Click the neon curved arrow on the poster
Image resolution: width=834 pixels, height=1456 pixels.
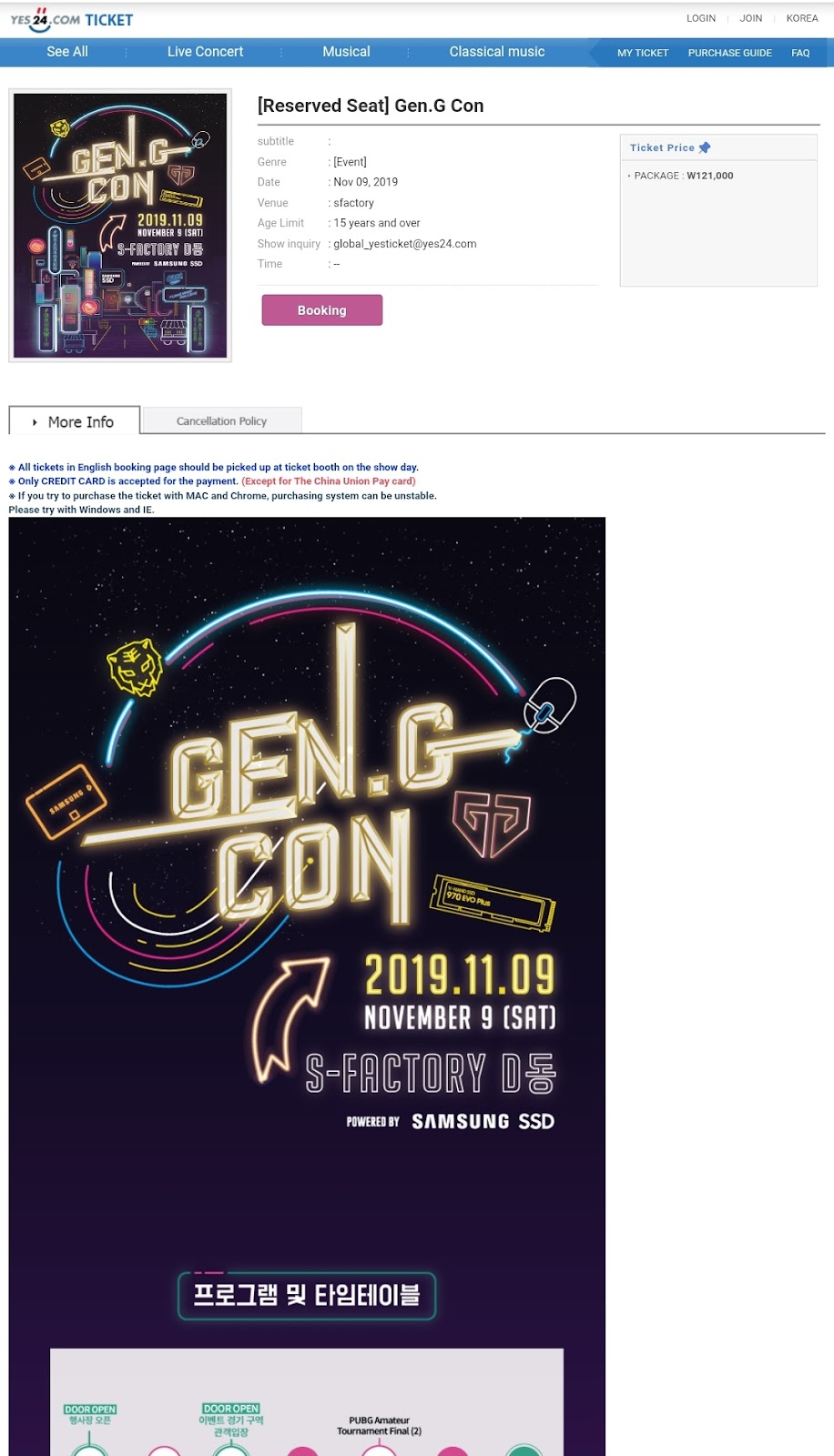tap(290, 1017)
